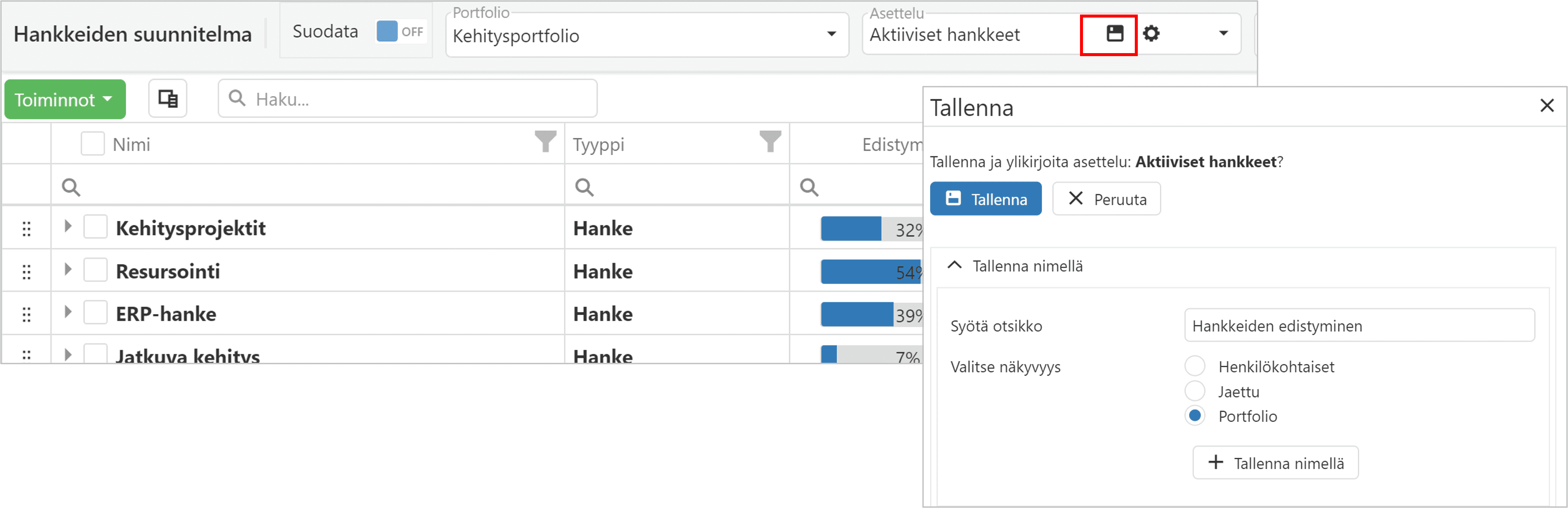Select the Henkilökohtaiset visibility option

(x=1195, y=366)
